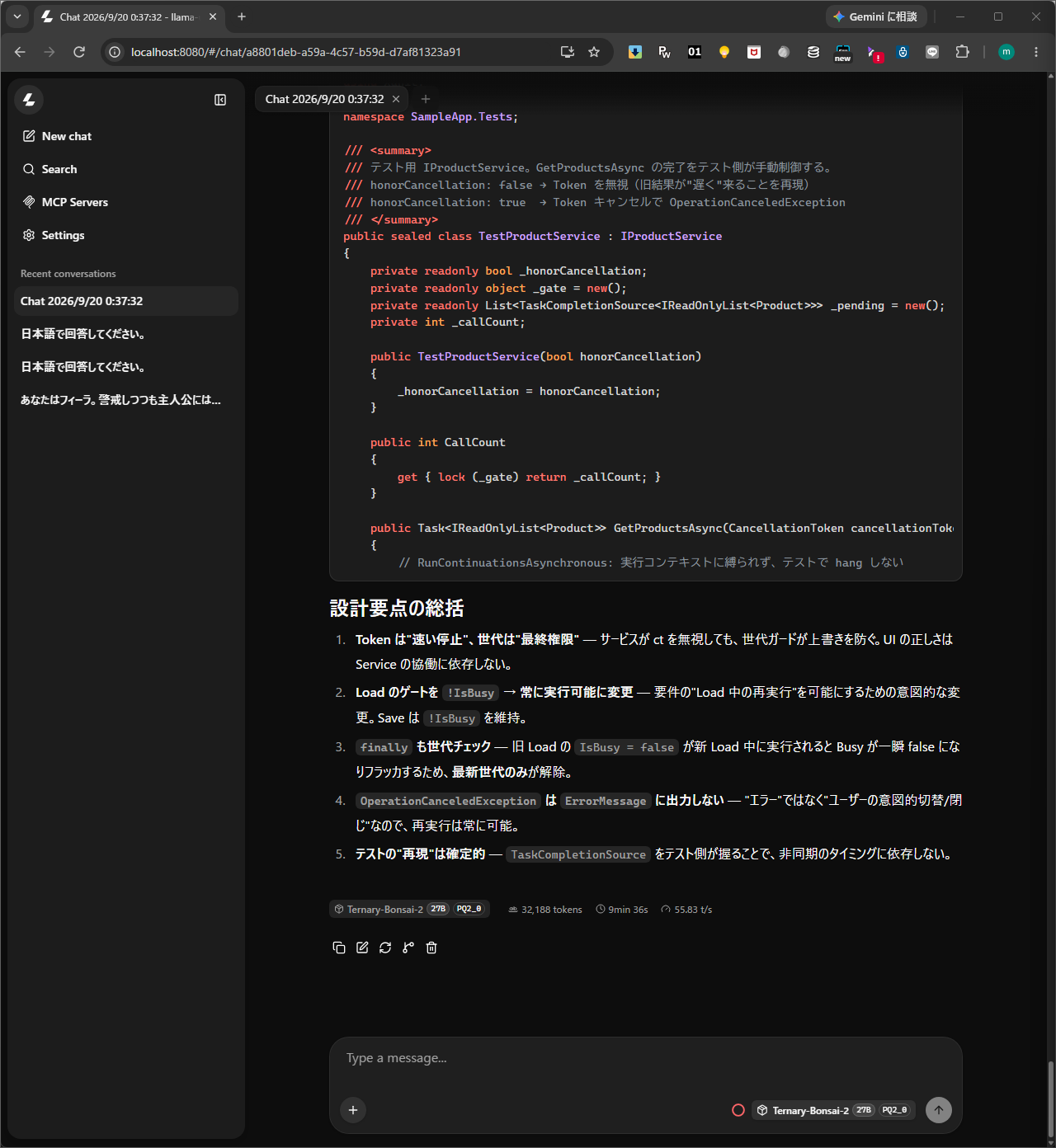Bookmark this page with star icon
The image size is (1056, 1148).
coord(594,52)
